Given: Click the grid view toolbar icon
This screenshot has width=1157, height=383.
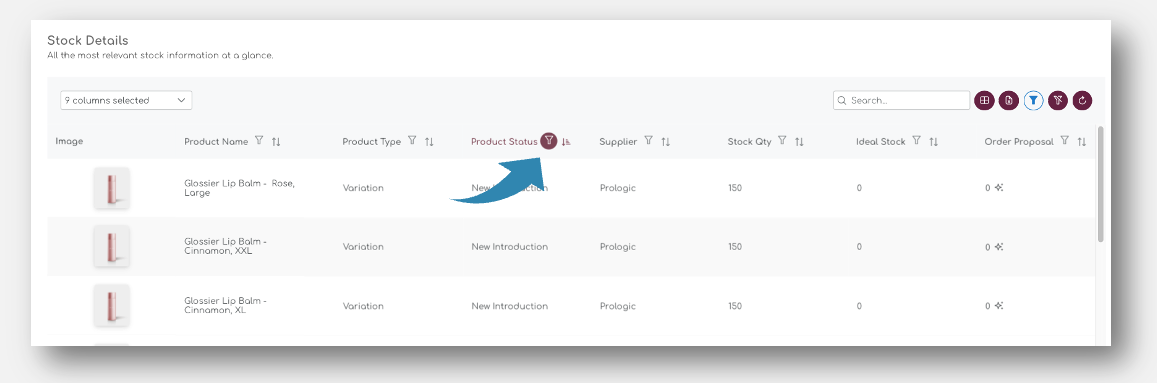Looking at the screenshot, I should pos(984,100).
